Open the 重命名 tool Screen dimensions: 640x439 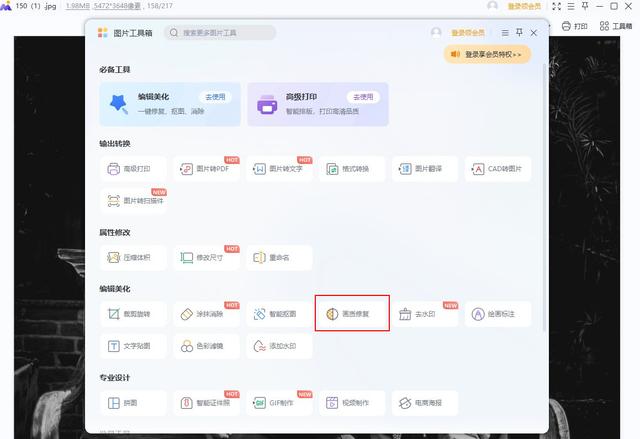[x=279, y=257]
